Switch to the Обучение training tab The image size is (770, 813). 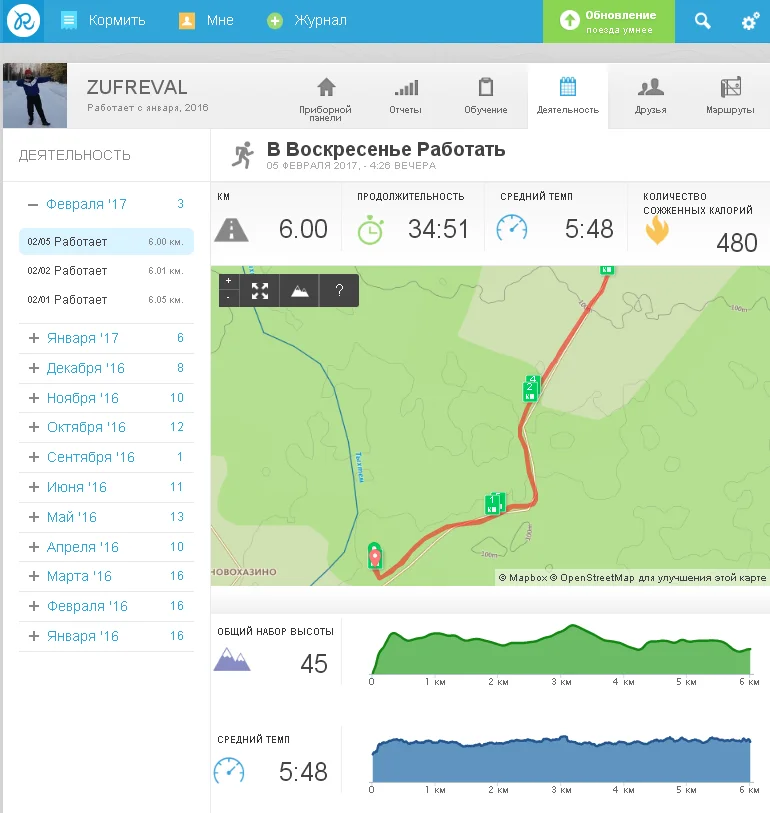tap(486, 96)
